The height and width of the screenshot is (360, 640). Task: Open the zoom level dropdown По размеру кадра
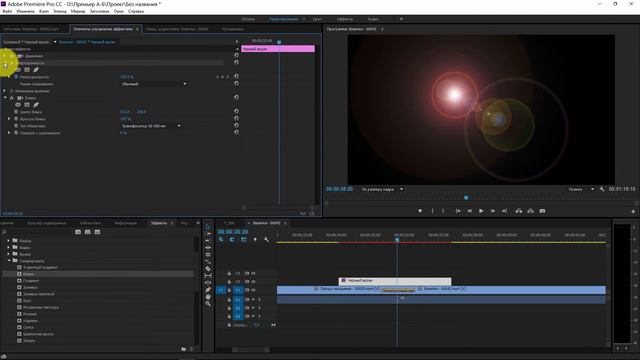[382, 189]
